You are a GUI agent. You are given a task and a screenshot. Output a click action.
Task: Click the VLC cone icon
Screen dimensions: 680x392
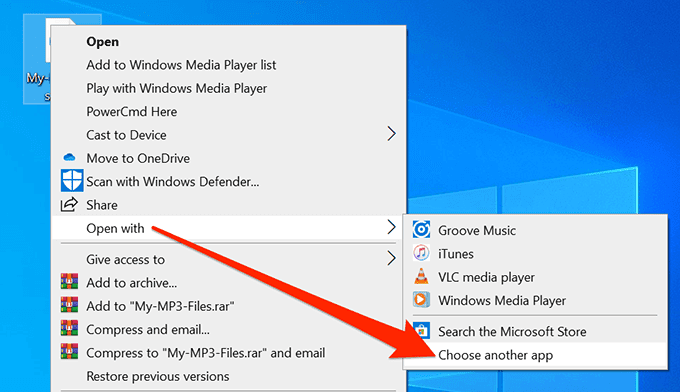pyautogui.click(x=421, y=276)
